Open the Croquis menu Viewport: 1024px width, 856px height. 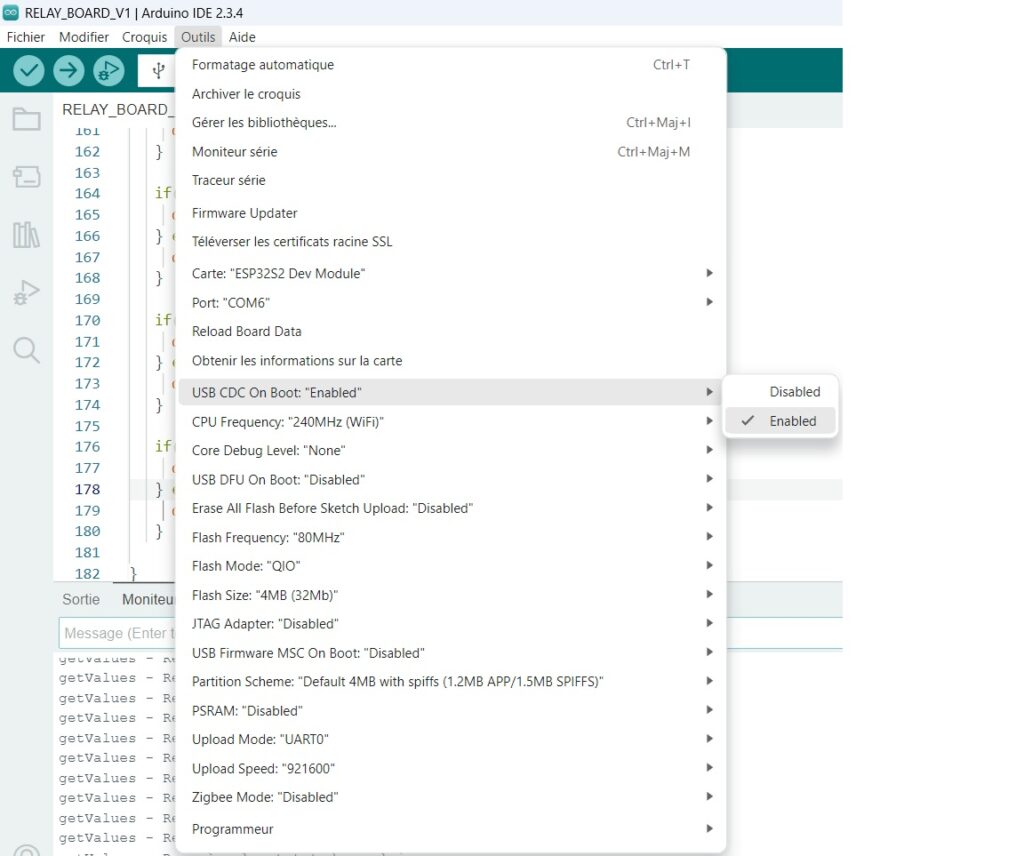tap(144, 37)
